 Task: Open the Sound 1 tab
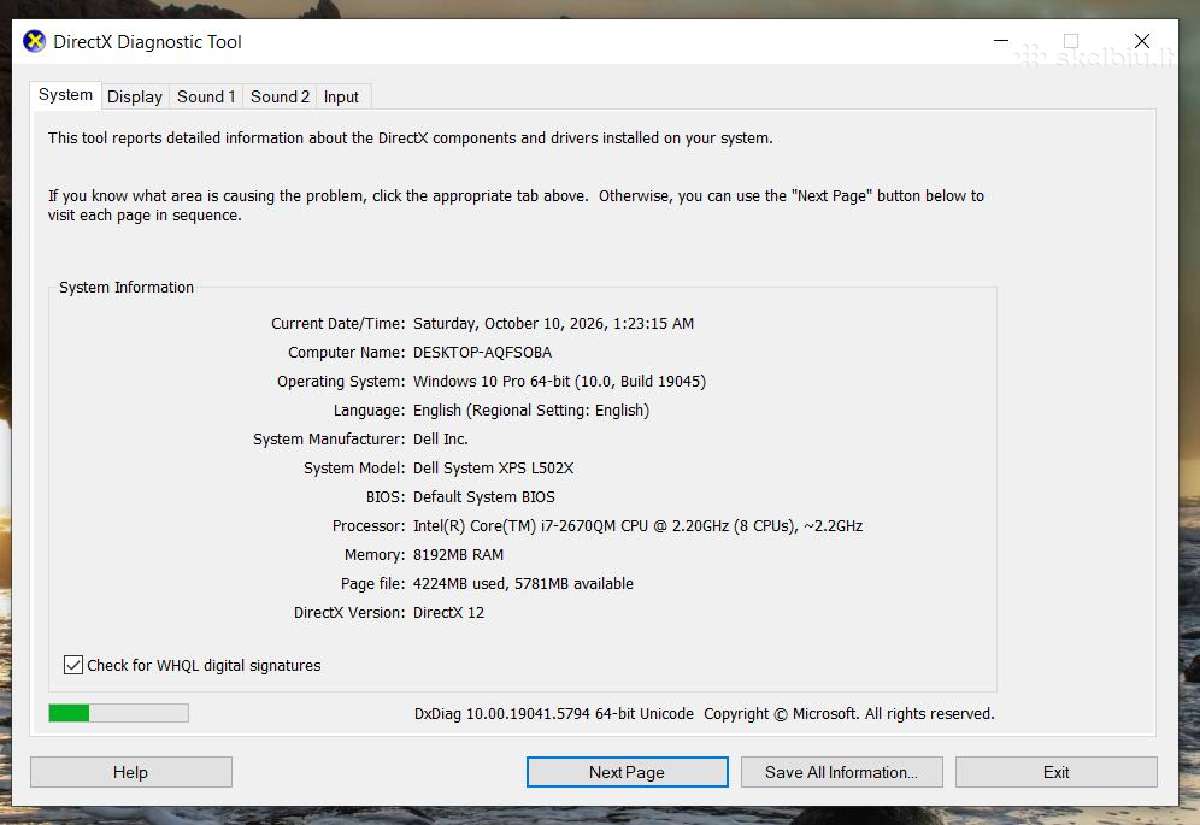click(x=206, y=97)
